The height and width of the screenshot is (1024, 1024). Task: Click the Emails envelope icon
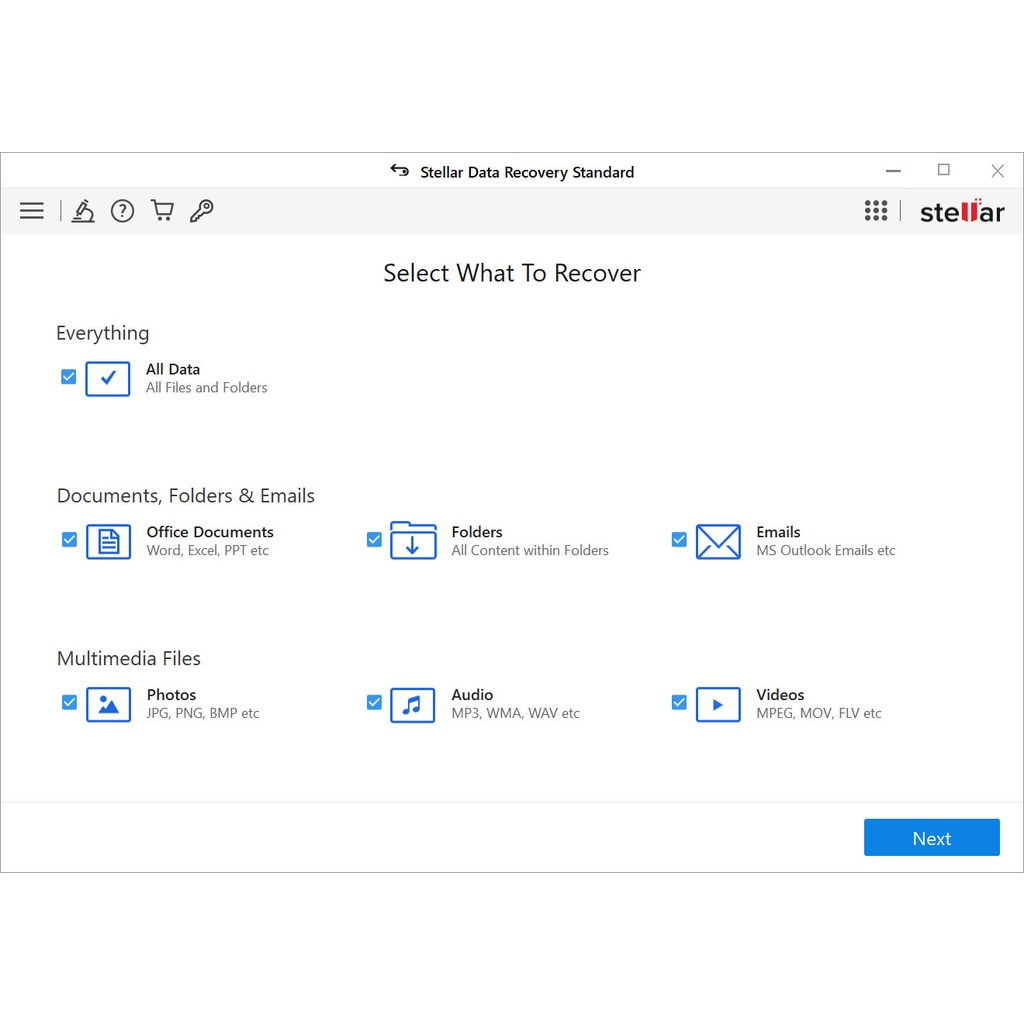point(718,541)
